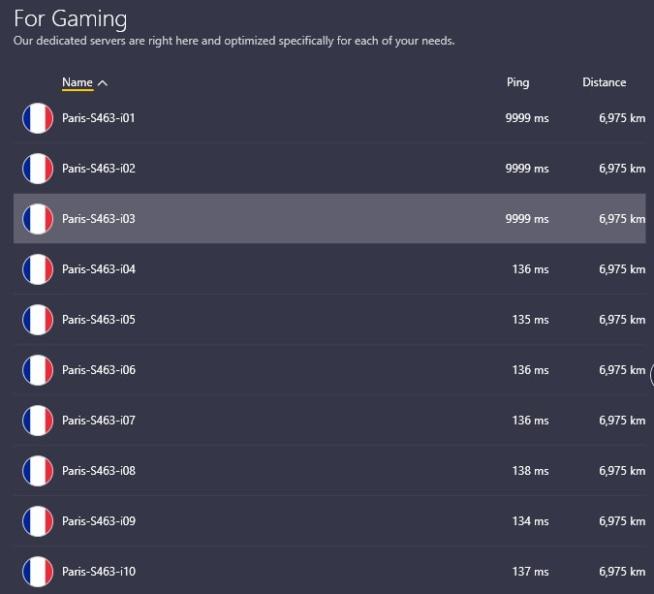Click the For Gaming section heading
The image size is (654, 594).
tap(70, 18)
